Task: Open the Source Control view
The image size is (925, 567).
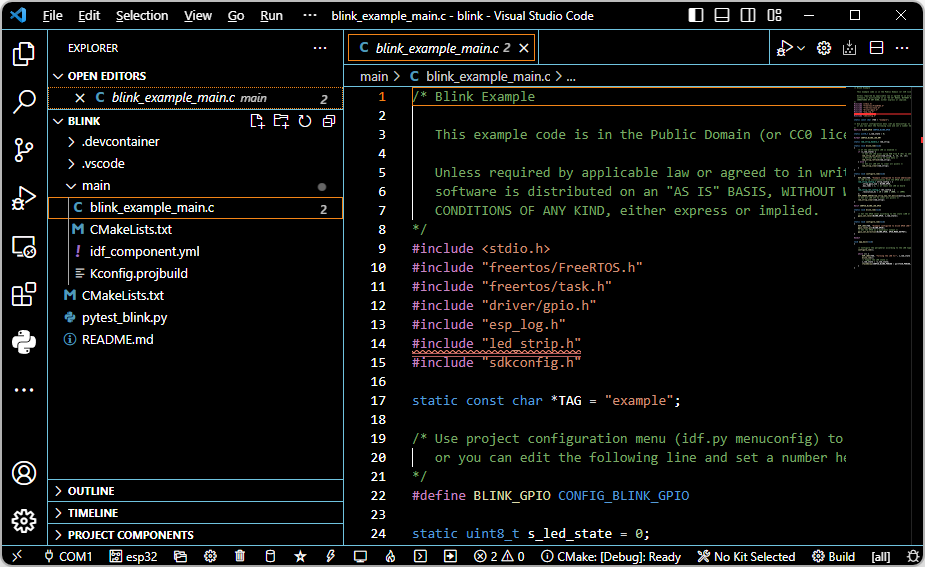Action: coord(24,150)
